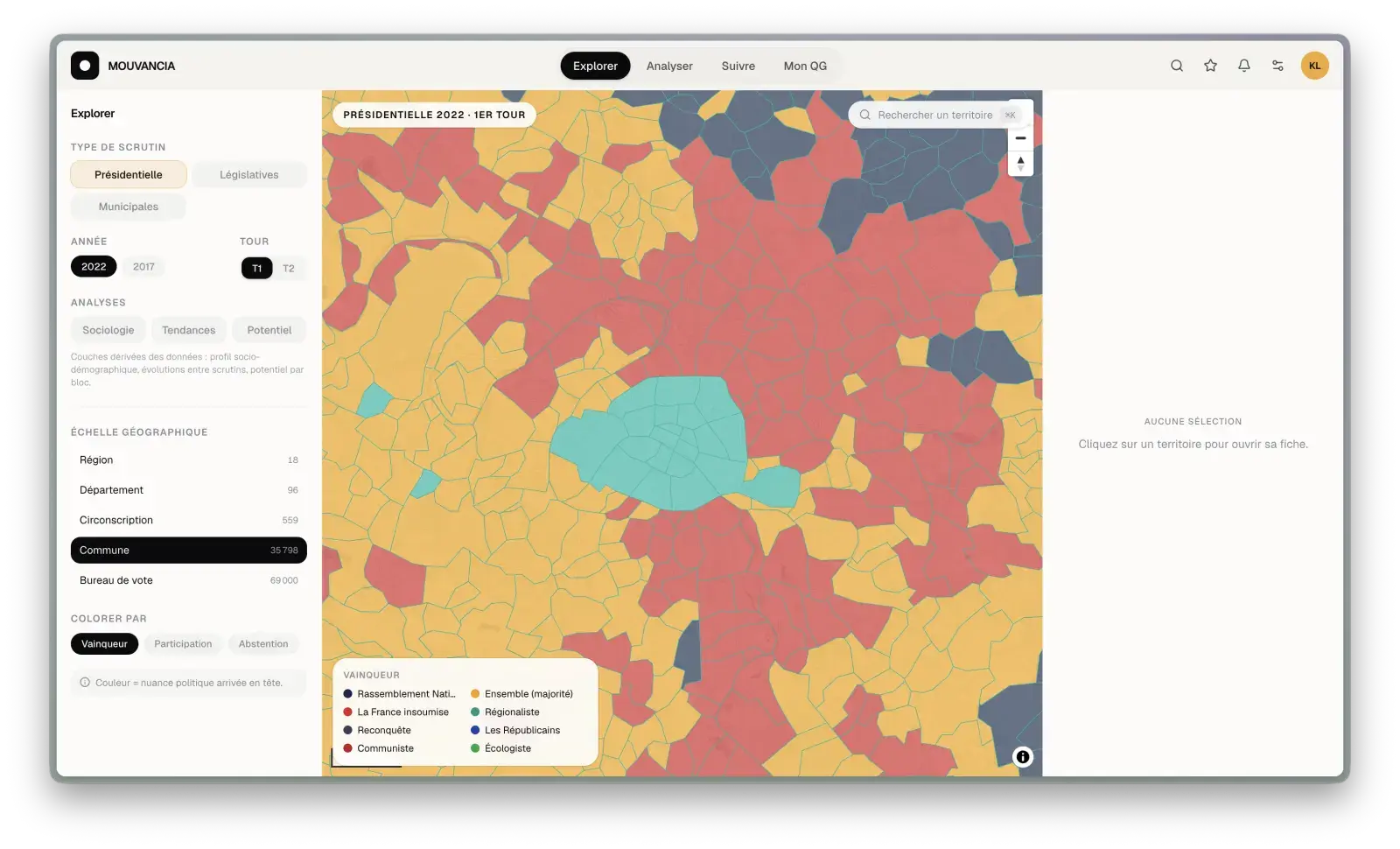Reset map orientation with compass button

1020,163
